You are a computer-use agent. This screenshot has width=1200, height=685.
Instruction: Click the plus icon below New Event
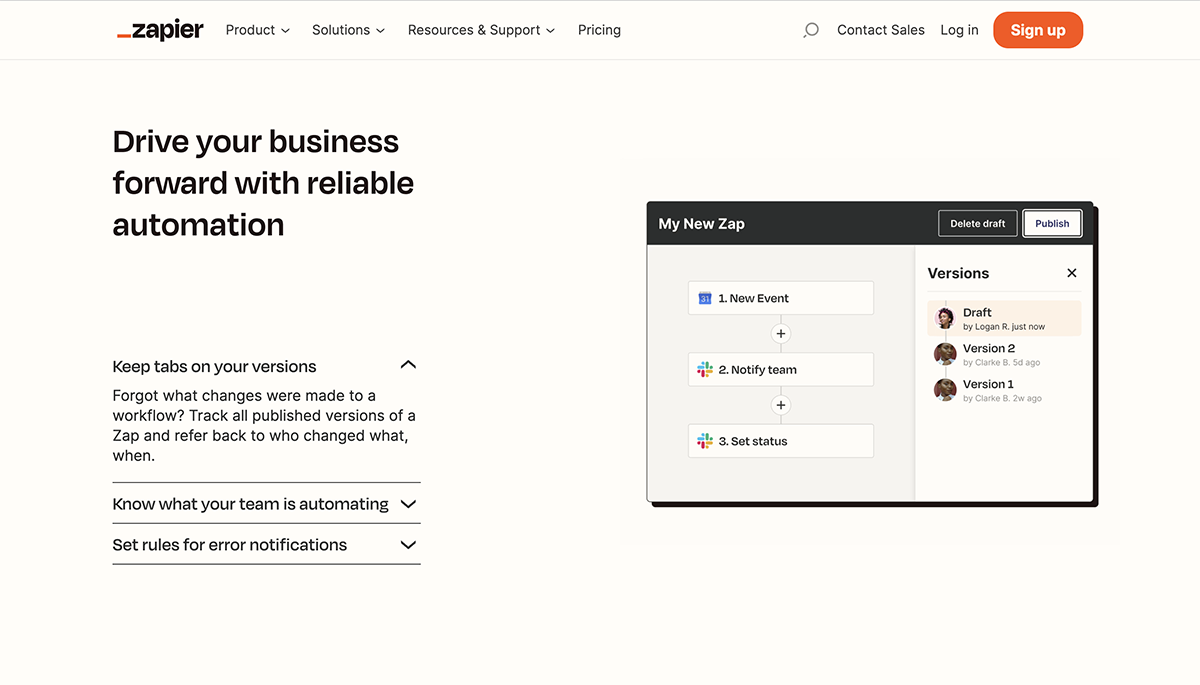(x=781, y=333)
